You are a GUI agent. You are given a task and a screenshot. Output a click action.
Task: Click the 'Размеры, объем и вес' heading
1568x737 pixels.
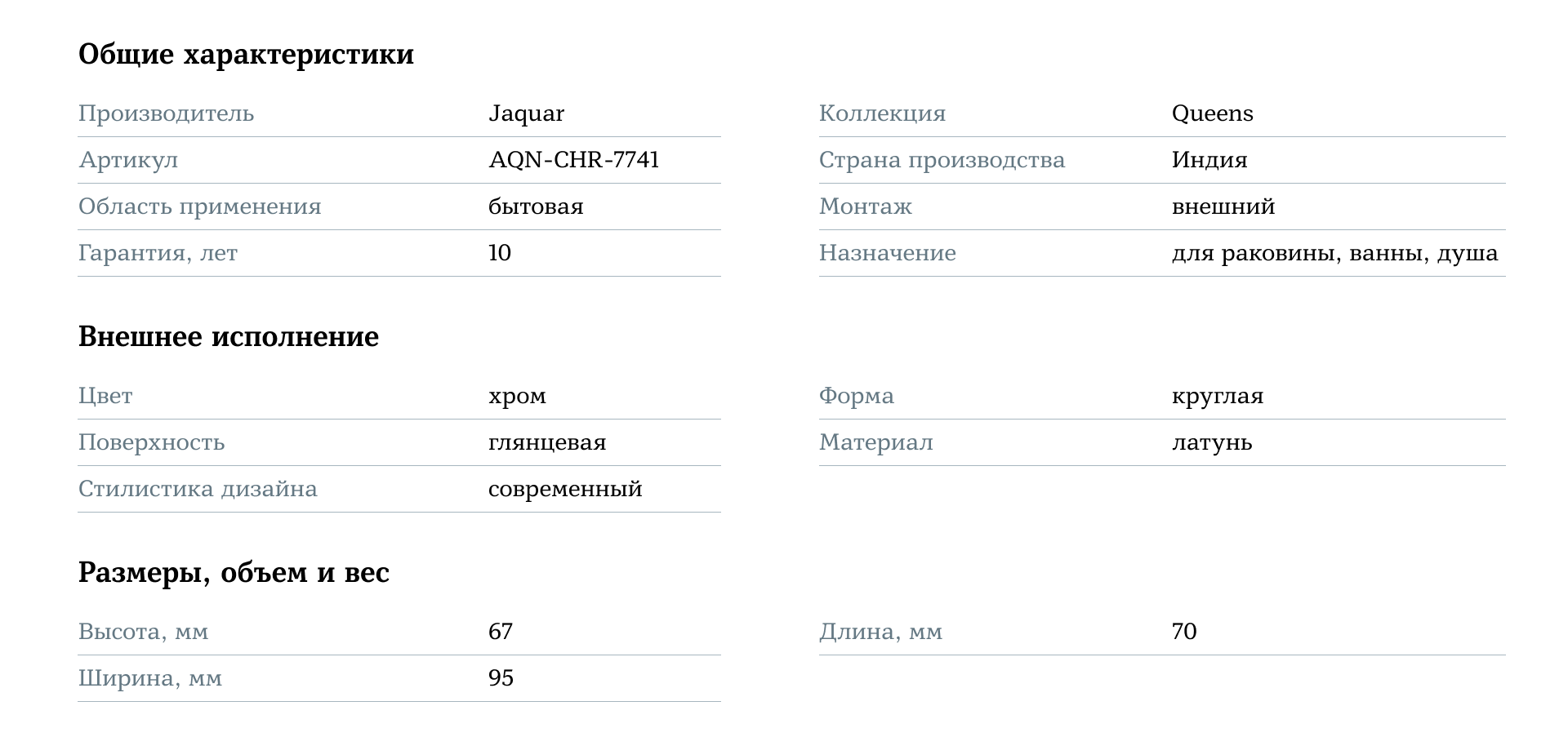(234, 573)
